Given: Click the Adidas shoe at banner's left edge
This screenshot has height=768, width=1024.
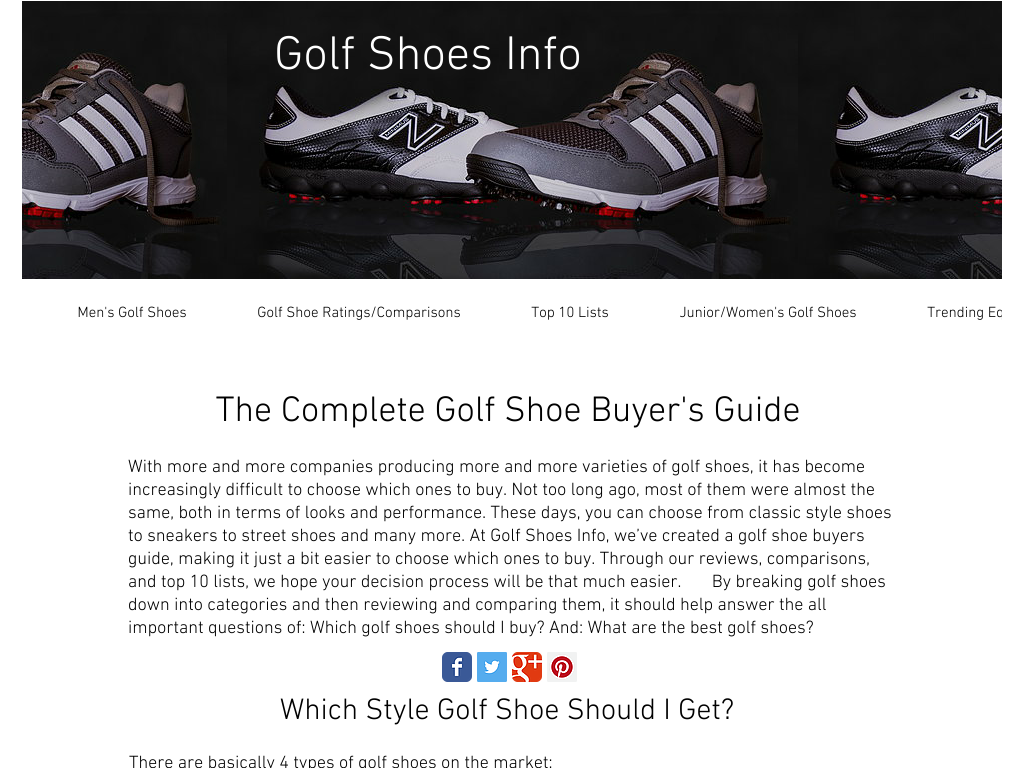Looking at the screenshot, I should coord(108,140).
